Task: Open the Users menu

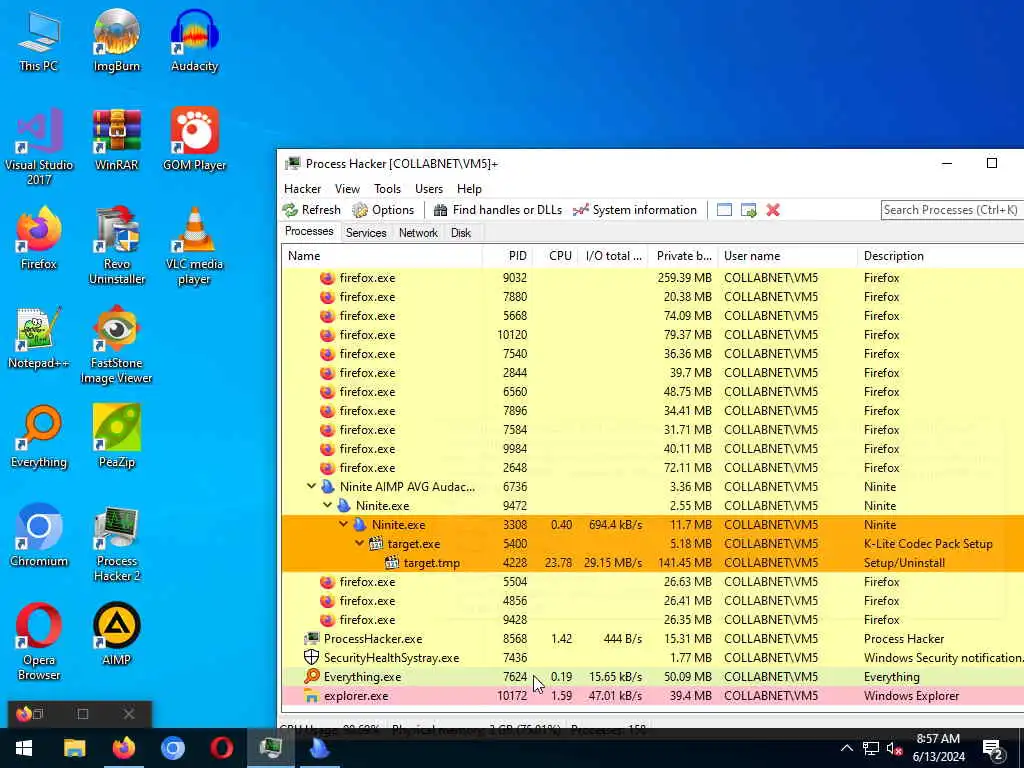Action: pos(429,189)
